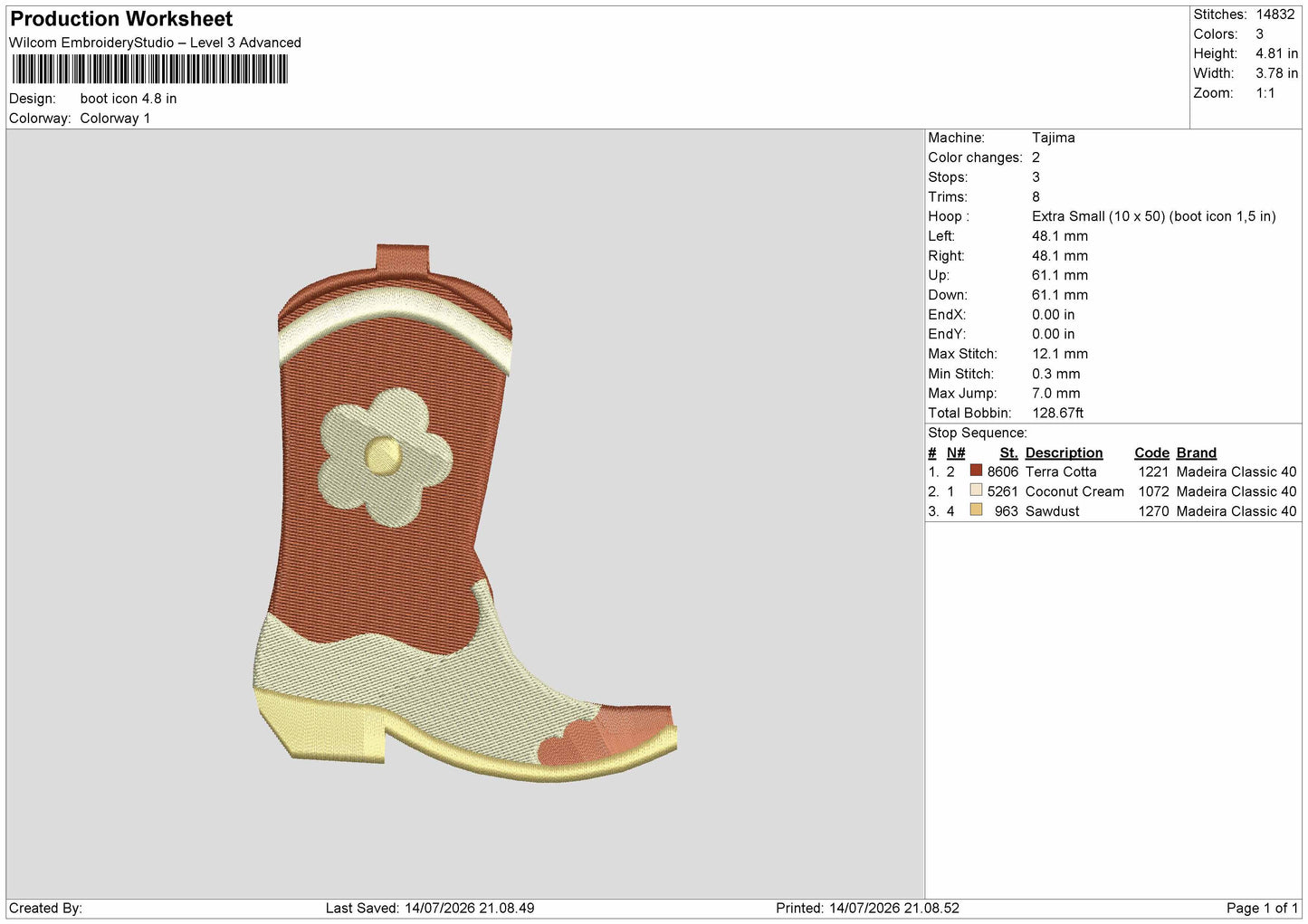Click the Hoop value 'Extra Small (10 x 50)'

click(x=1098, y=216)
